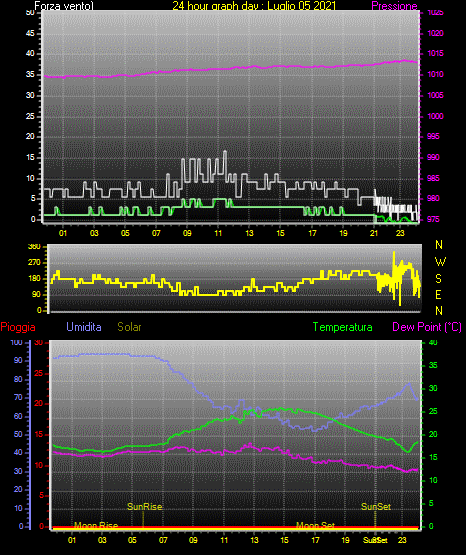Select the olive 'Solar' legend label
466x555 pixels.
tap(129, 327)
